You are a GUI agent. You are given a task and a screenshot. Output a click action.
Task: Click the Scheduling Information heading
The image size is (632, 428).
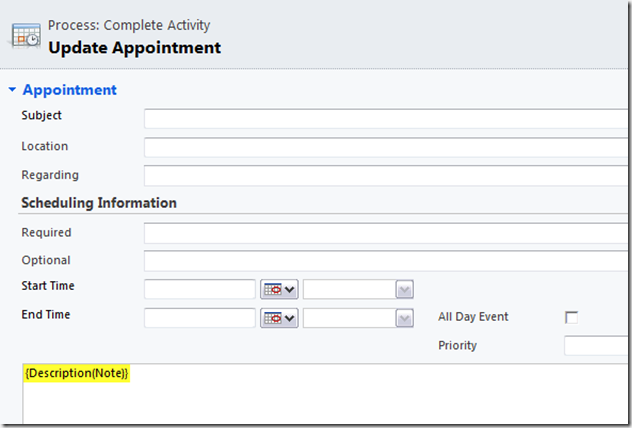coord(99,203)
